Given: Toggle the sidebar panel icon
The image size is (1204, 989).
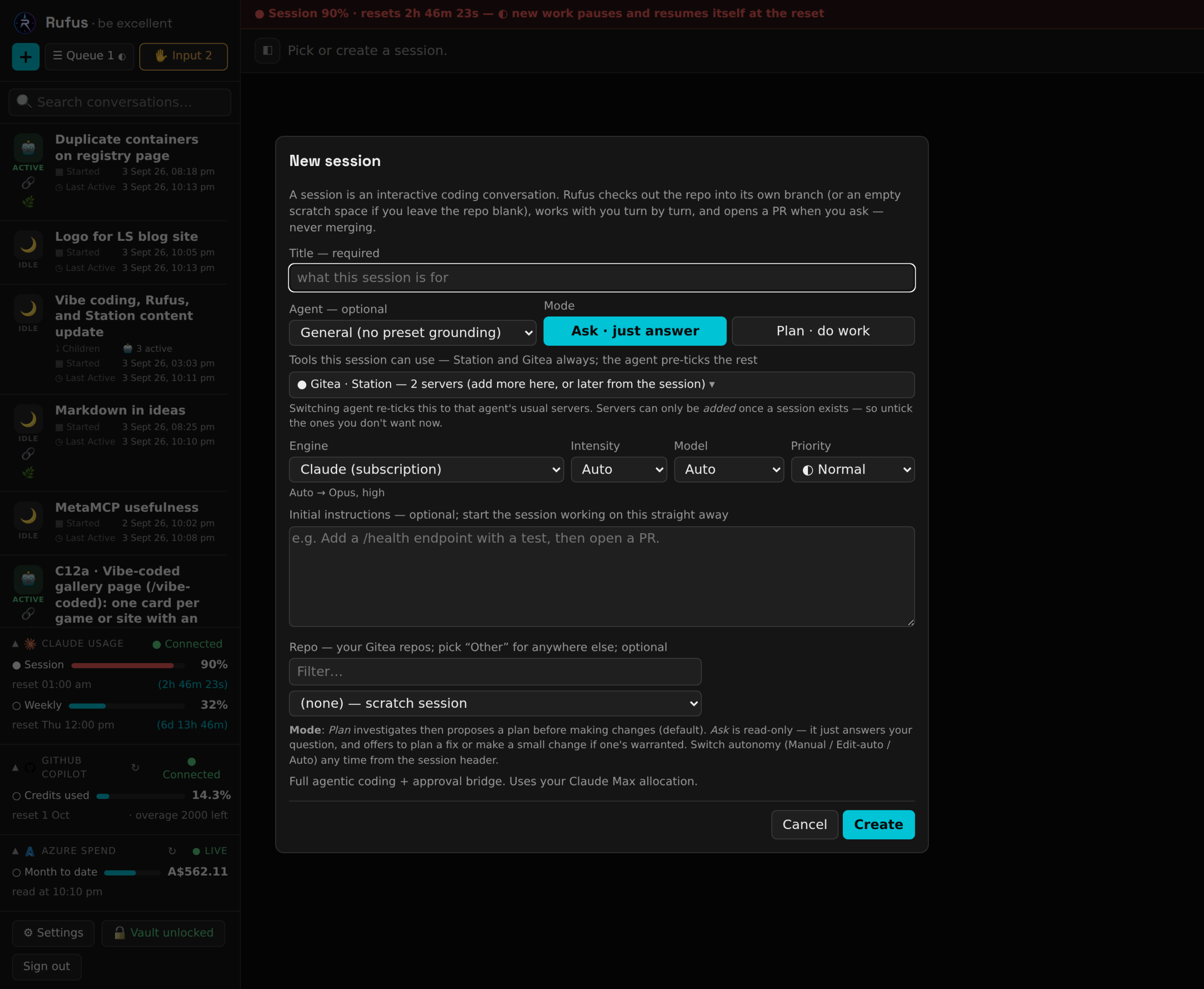Looking at the screenshot, I should pos(267,51).
